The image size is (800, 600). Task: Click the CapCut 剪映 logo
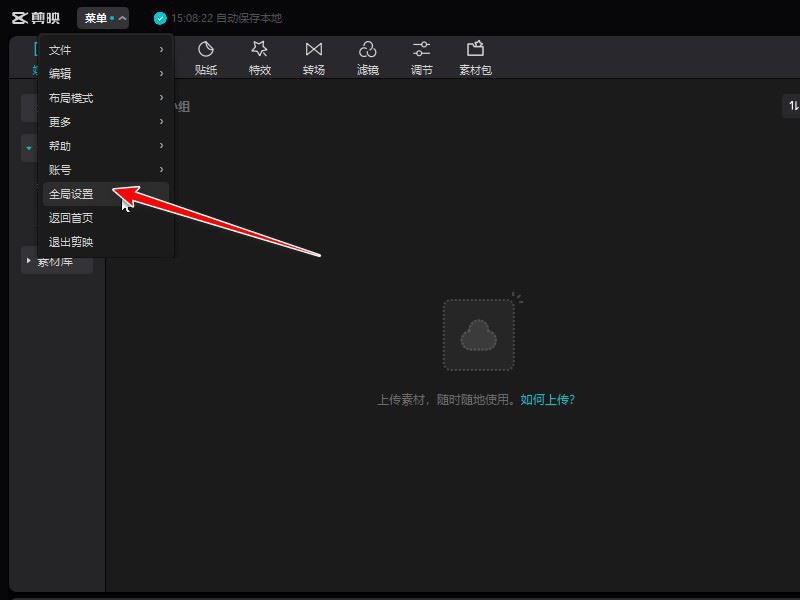click(x=30, y=16)
